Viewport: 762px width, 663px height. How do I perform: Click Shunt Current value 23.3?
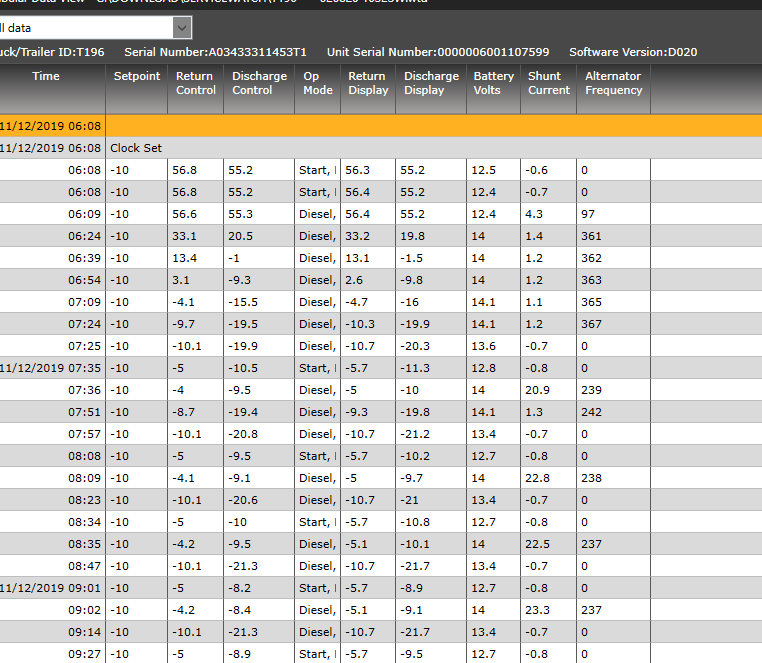coord(537,610)
